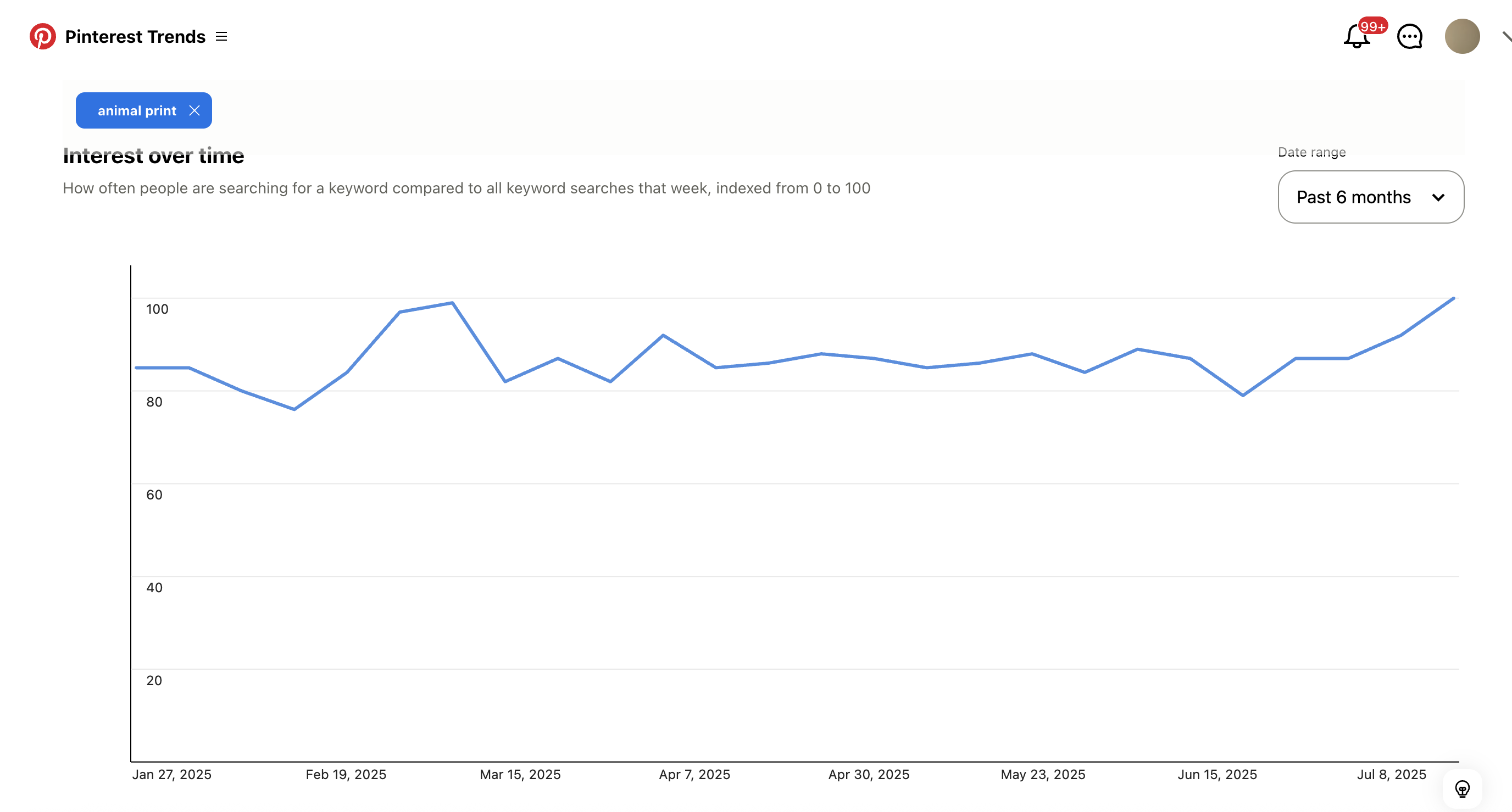
Task: Open the notifications bell icon
Action: (x=1357, y=36)
